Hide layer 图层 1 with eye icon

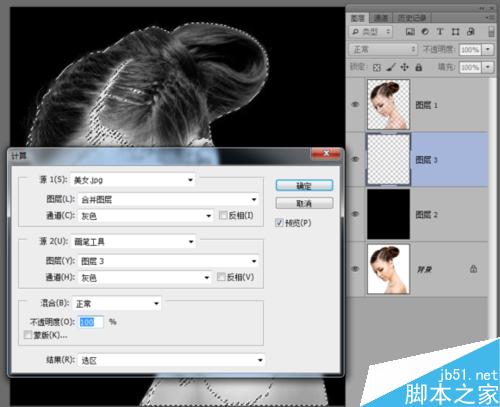[x=356, y=104]
